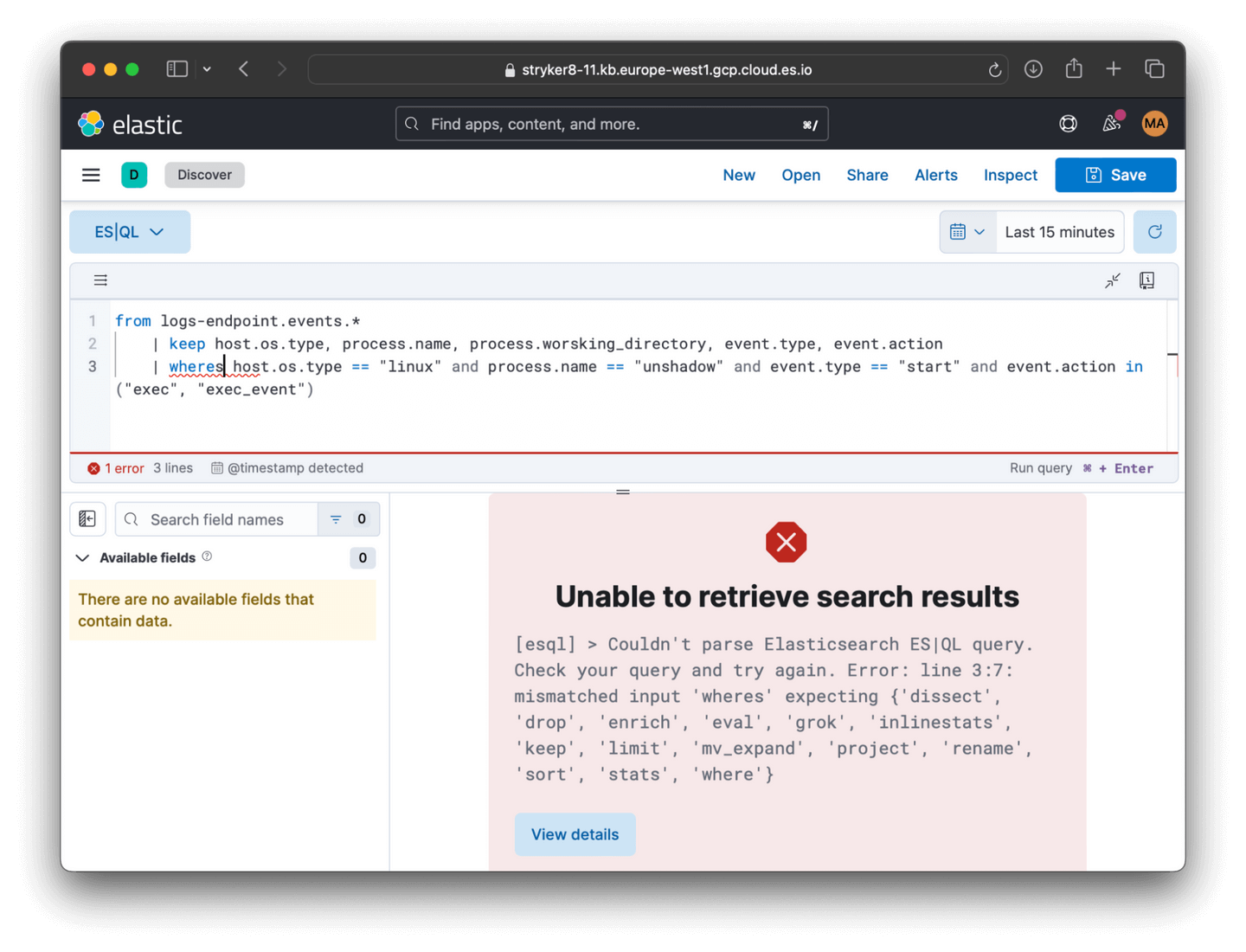Open the help menu lifebuoy icon
Image resolution: width=1246 pixels, height=952 pixels.
point(1068,124)
